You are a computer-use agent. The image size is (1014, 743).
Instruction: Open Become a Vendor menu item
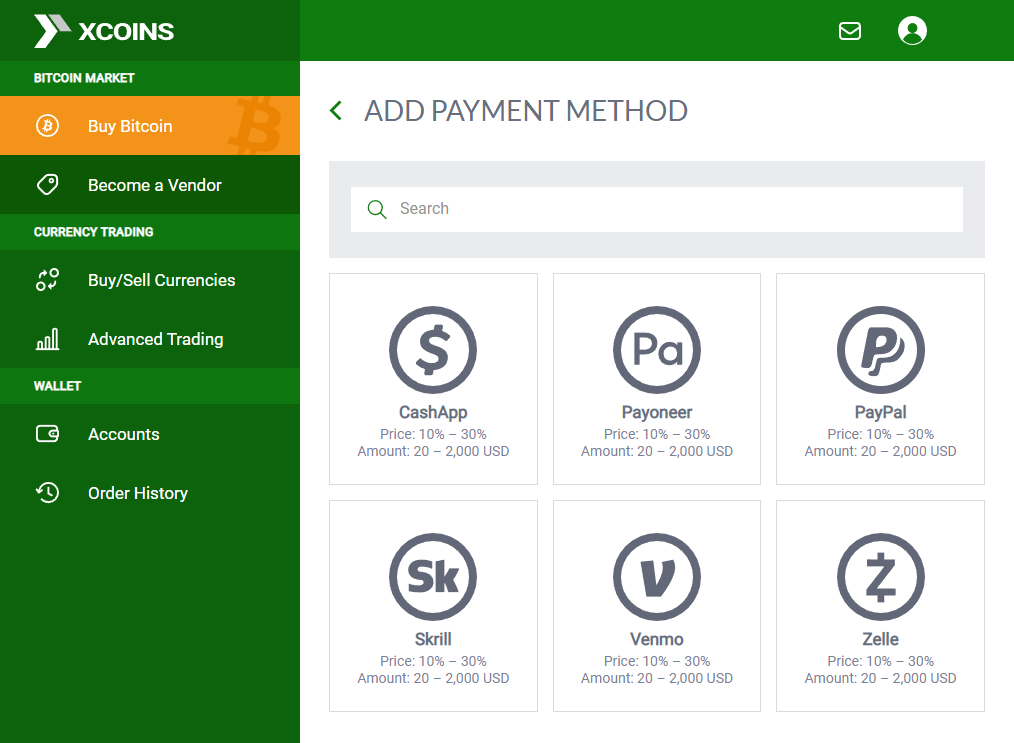(x=150, y=184)
